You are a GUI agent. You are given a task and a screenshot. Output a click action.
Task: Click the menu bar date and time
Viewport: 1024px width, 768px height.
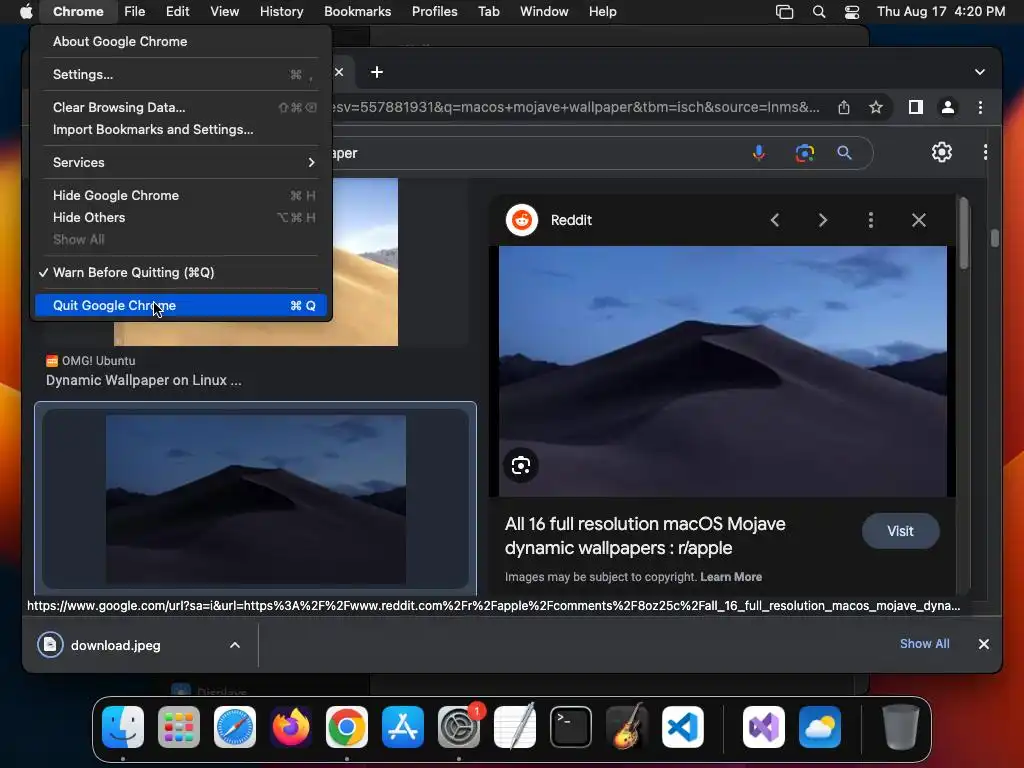940,11
